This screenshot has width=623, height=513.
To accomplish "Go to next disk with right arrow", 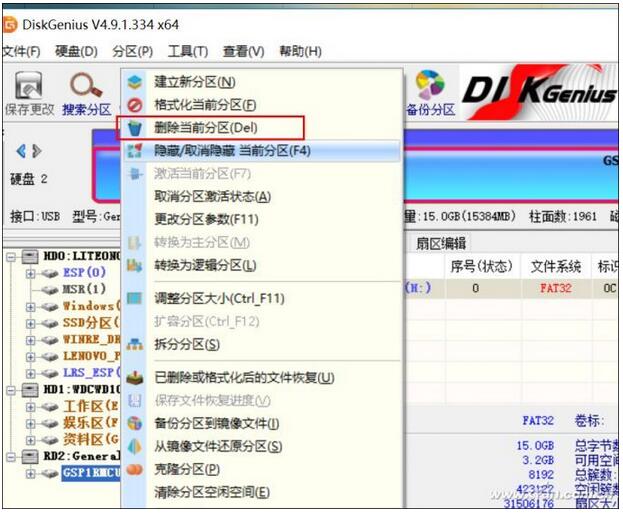I will [37, 151].
